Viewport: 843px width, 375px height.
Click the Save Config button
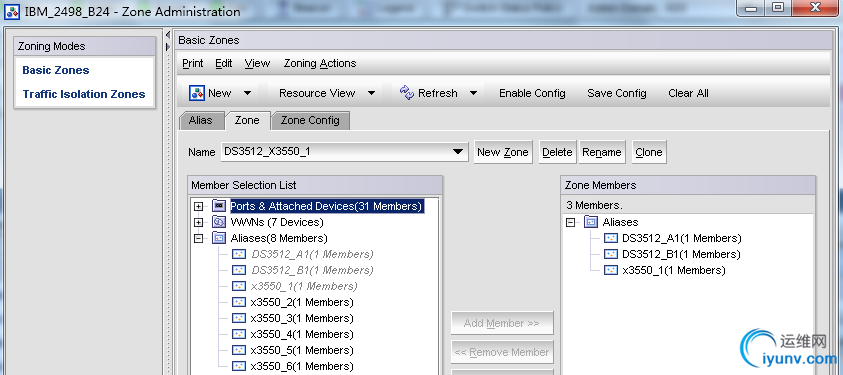tap(617, 93)
